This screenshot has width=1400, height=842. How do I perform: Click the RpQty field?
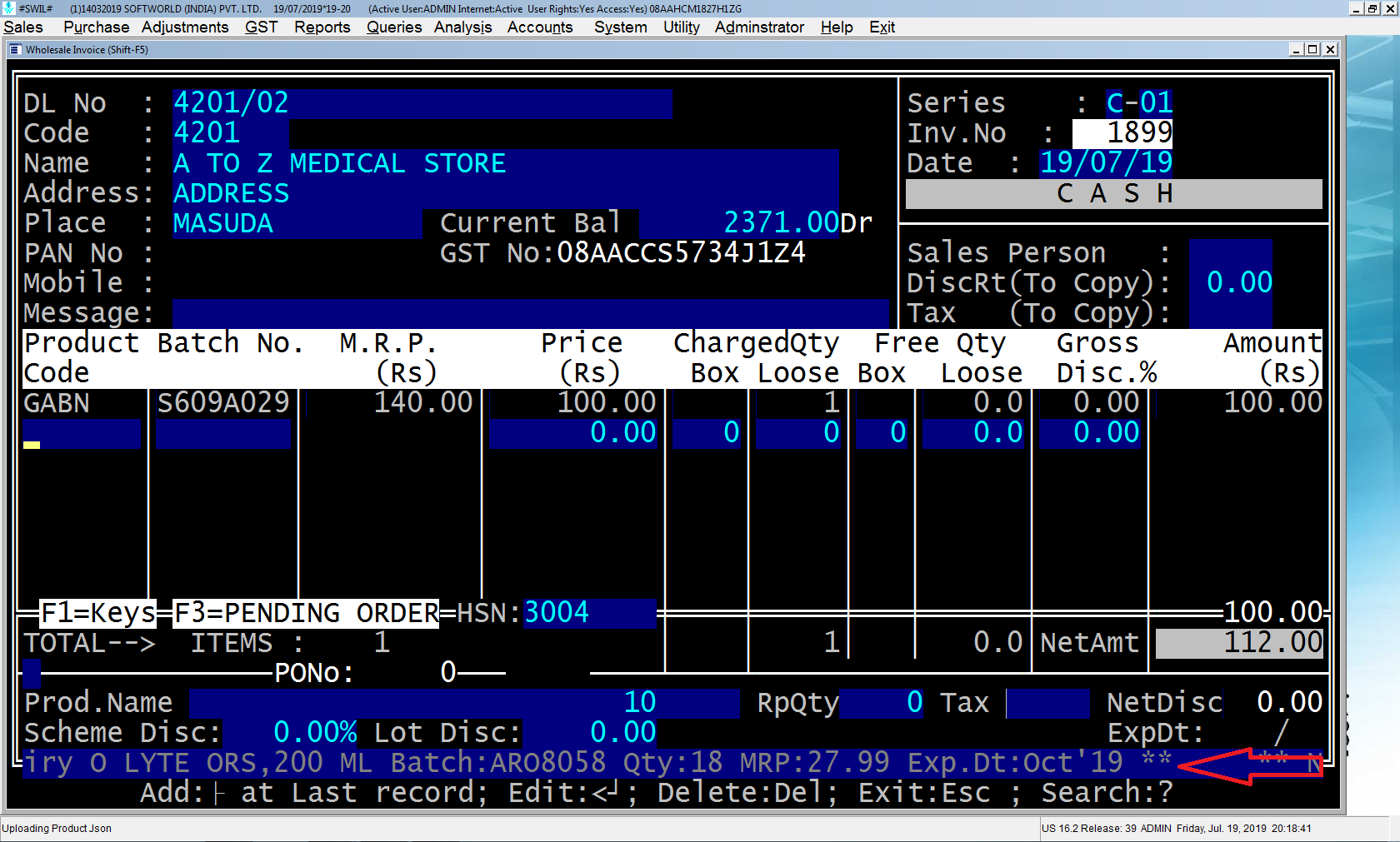coord(881,703)
